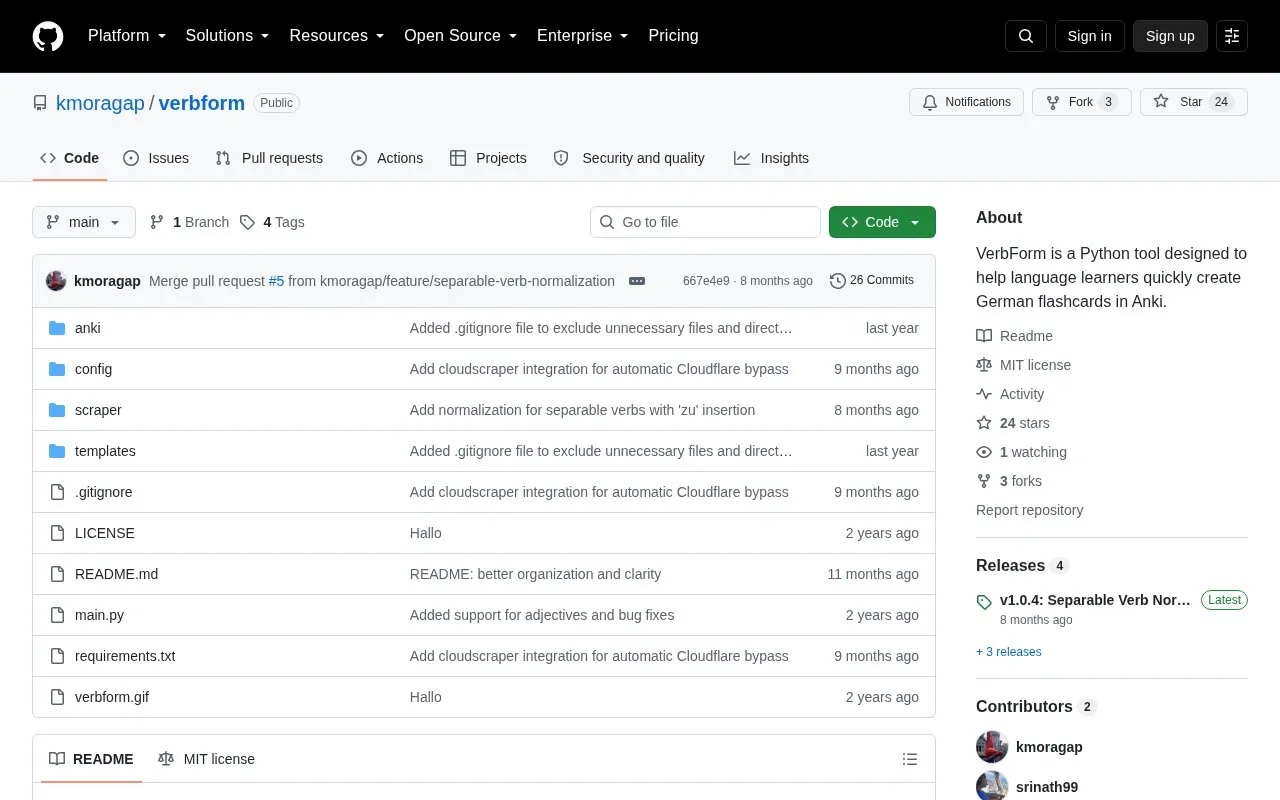Click the Tags tag icon

[x=247, y=222]
